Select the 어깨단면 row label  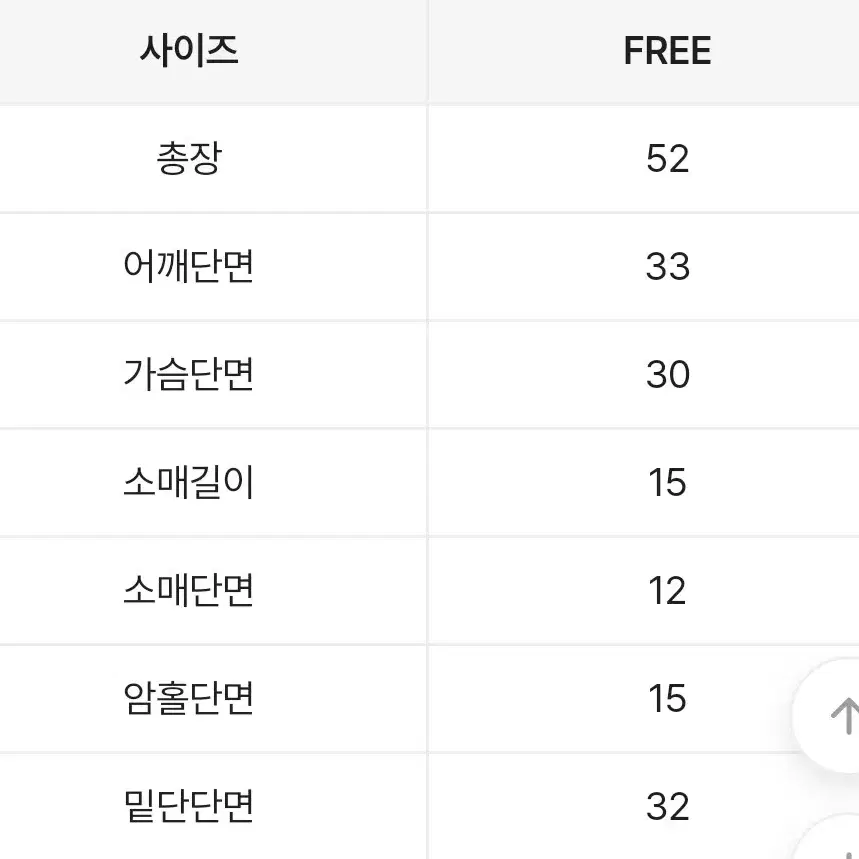189,266
